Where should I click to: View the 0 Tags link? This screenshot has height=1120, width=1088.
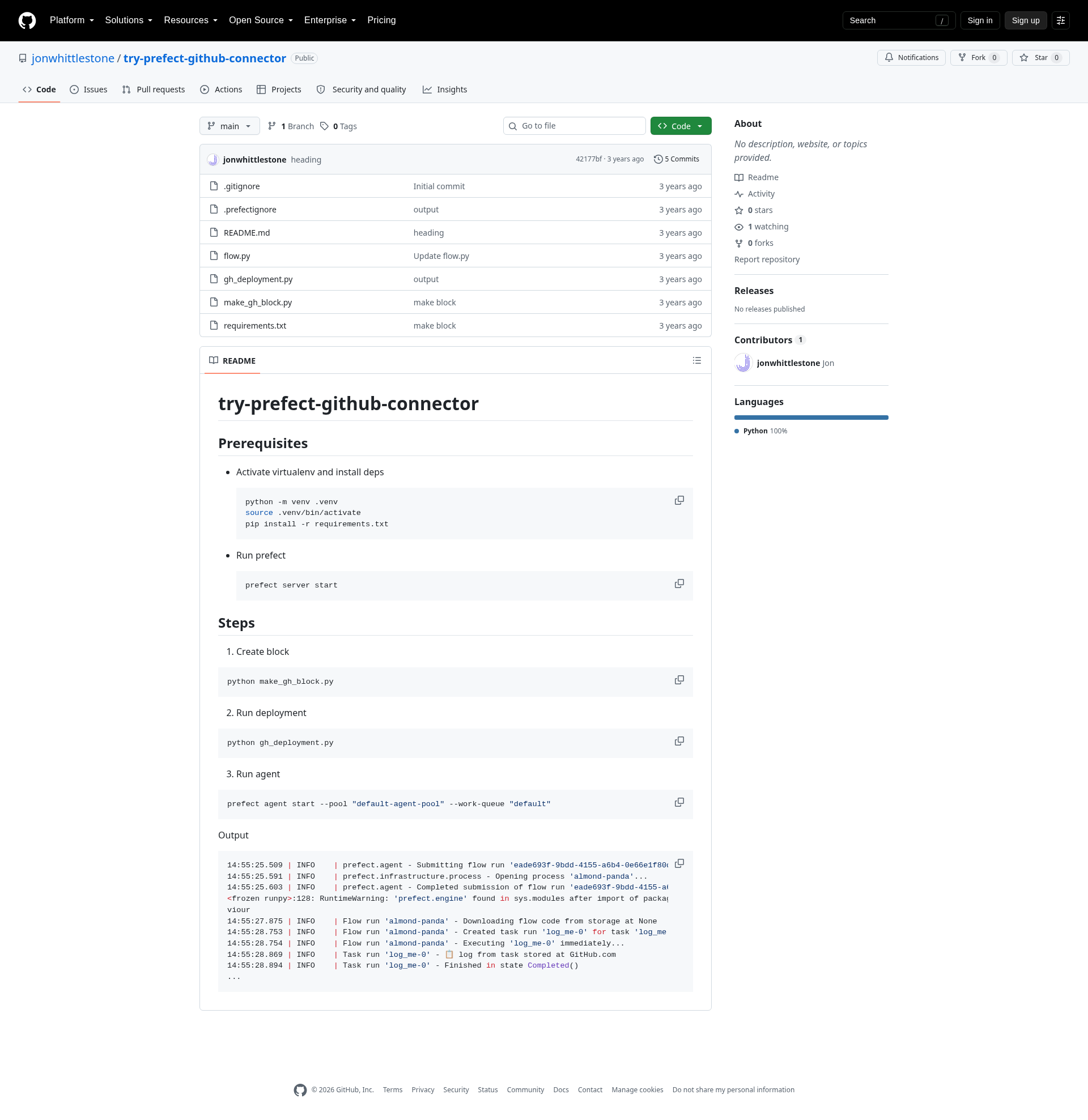pos(338,126)
